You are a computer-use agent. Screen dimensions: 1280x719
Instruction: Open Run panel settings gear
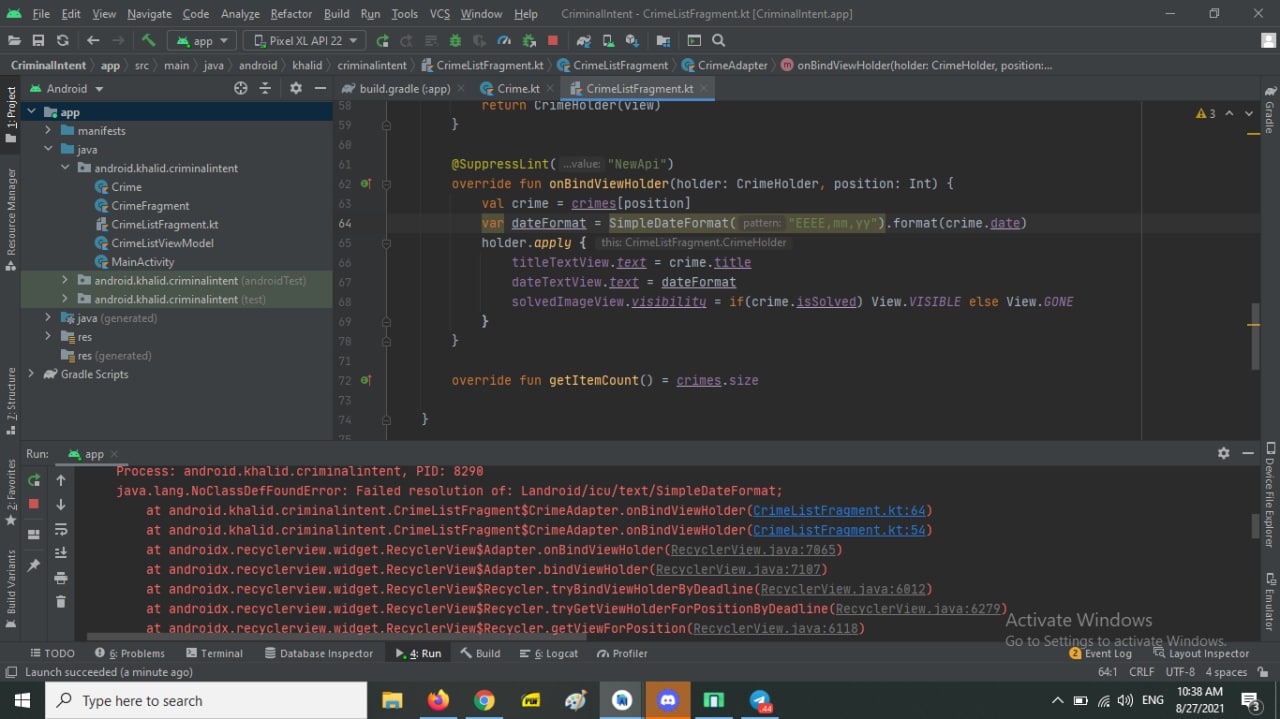[1223, 453]
